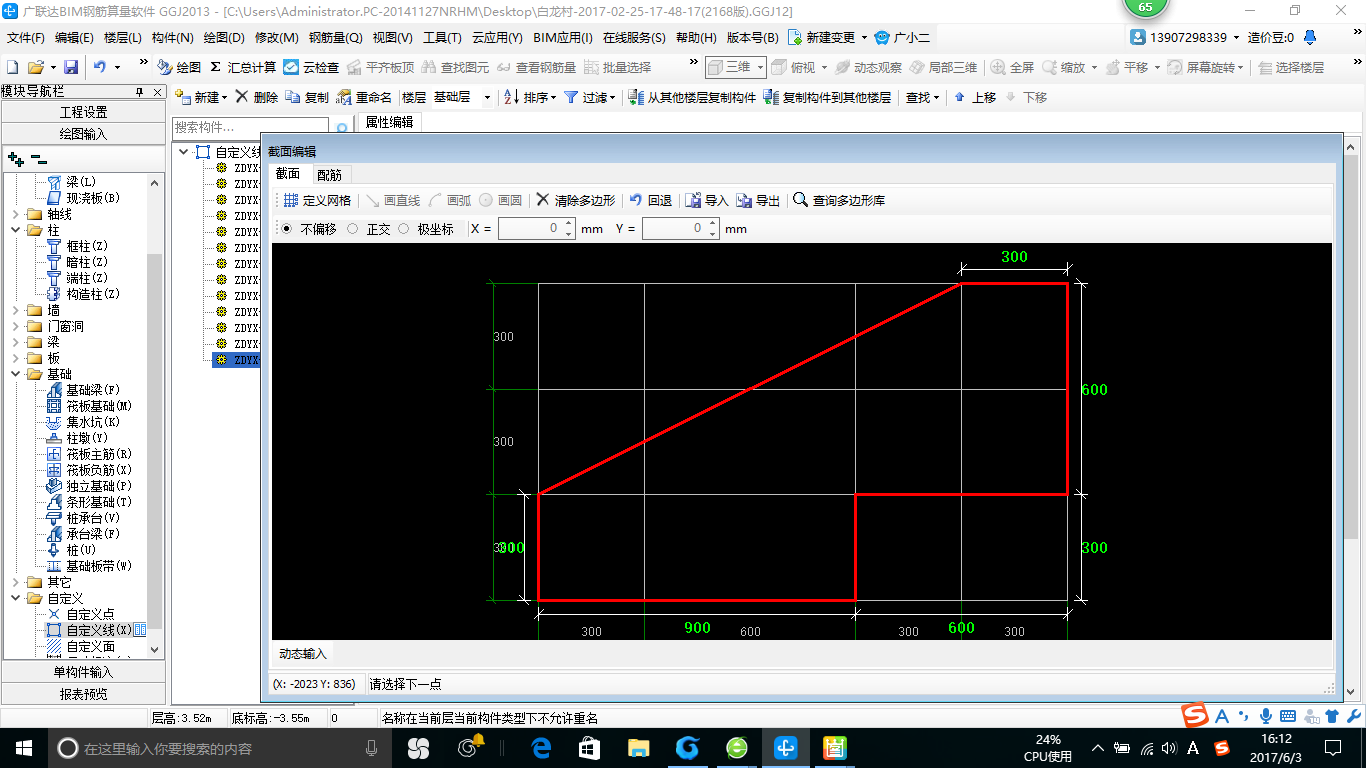Open 查询多边形库 polygon library
This screenshot has width=1366, height=768.
[839, 200]
